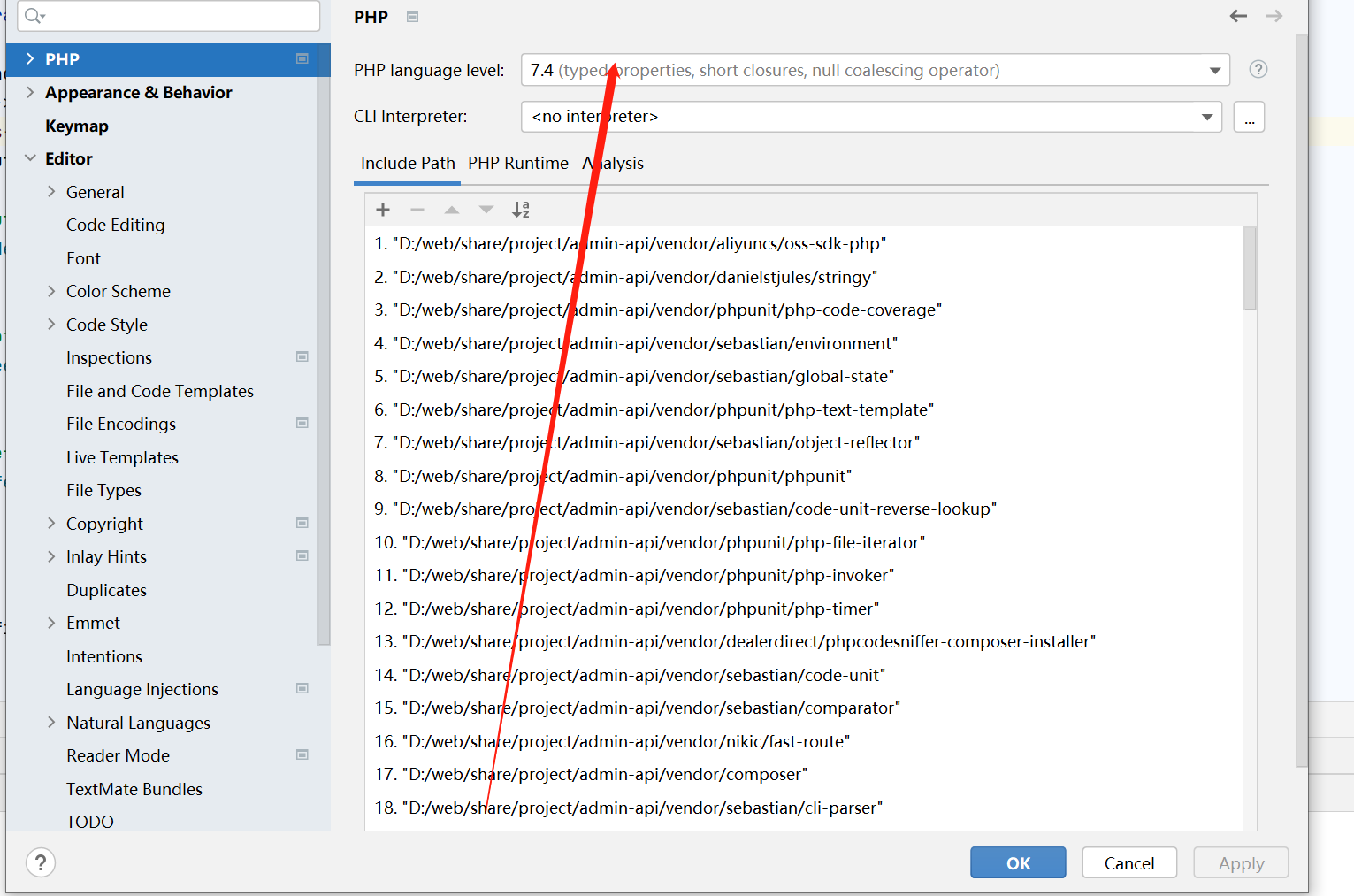Screen dimensions: 1354x896
Task: Open the CLI Interpreter dropdown
Action: (1207, 117)
